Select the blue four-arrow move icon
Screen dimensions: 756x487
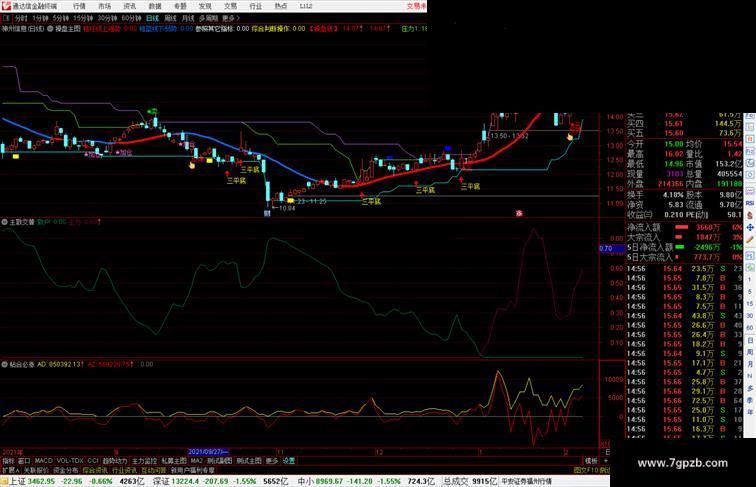pyautogui.click(x=750, y=227)
